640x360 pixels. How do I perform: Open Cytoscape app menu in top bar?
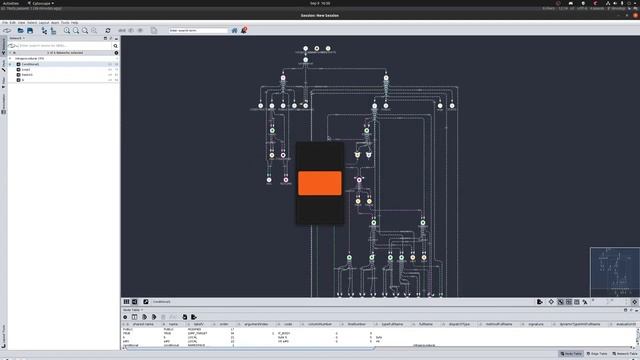(41, 3)
